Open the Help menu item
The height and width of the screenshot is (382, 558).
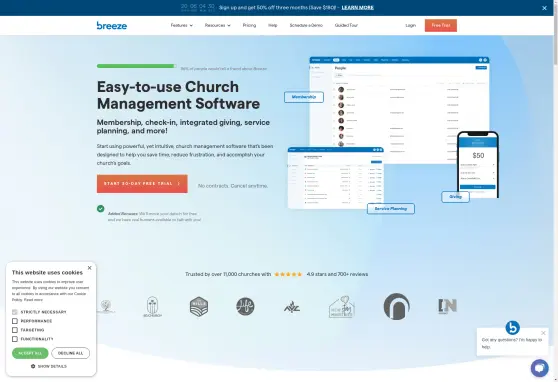click(x=273, y=25)
